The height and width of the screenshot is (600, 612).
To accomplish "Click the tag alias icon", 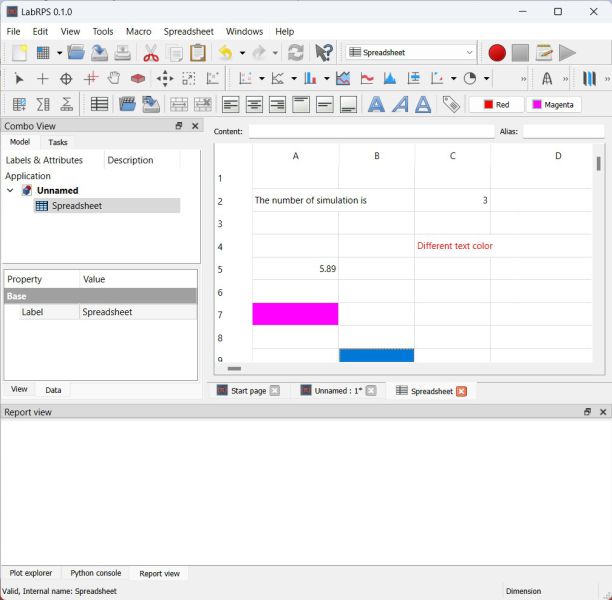I will pyautogui.click(x=451, y=105).
